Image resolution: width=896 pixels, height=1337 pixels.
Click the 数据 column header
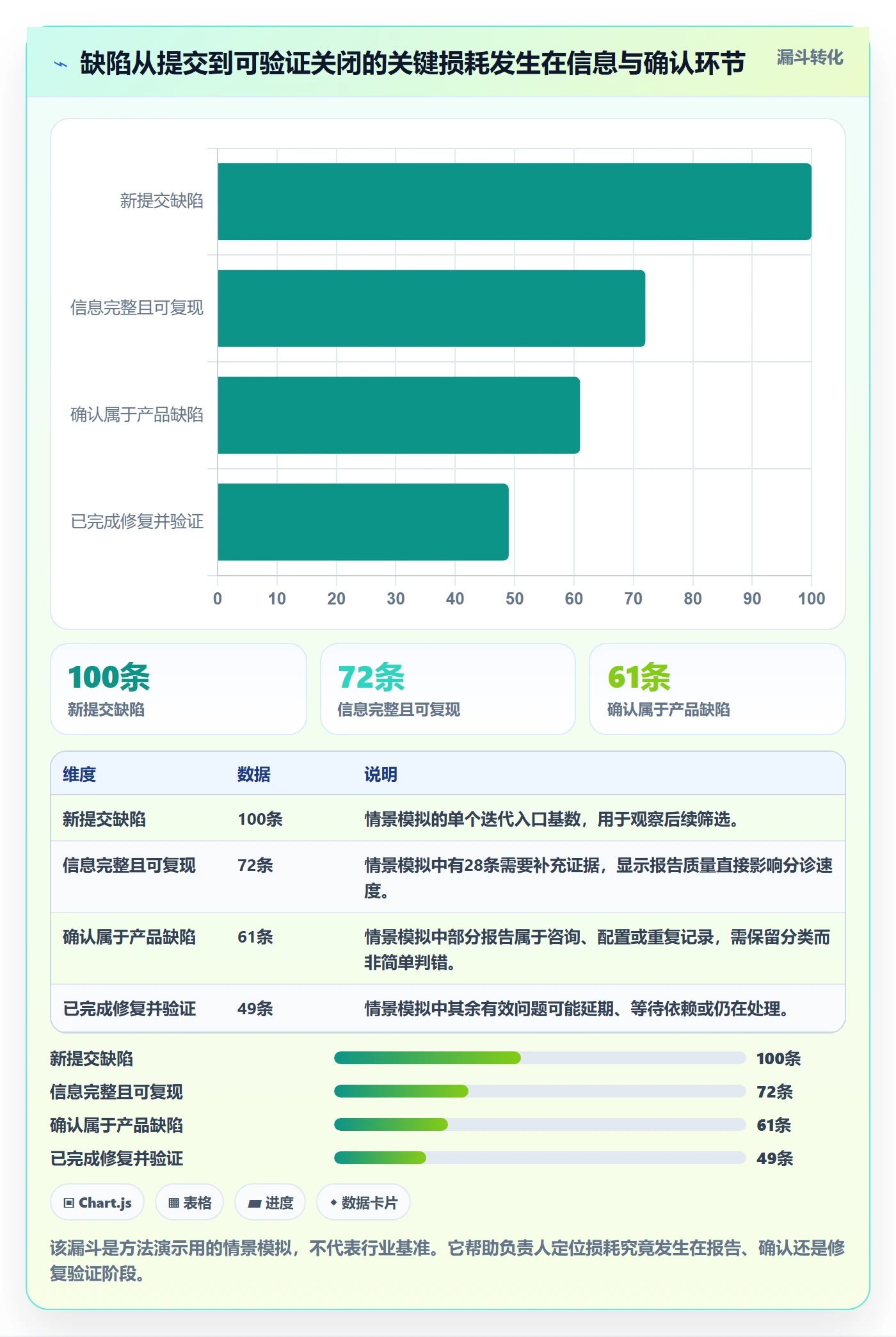click(x=254, y=774)
